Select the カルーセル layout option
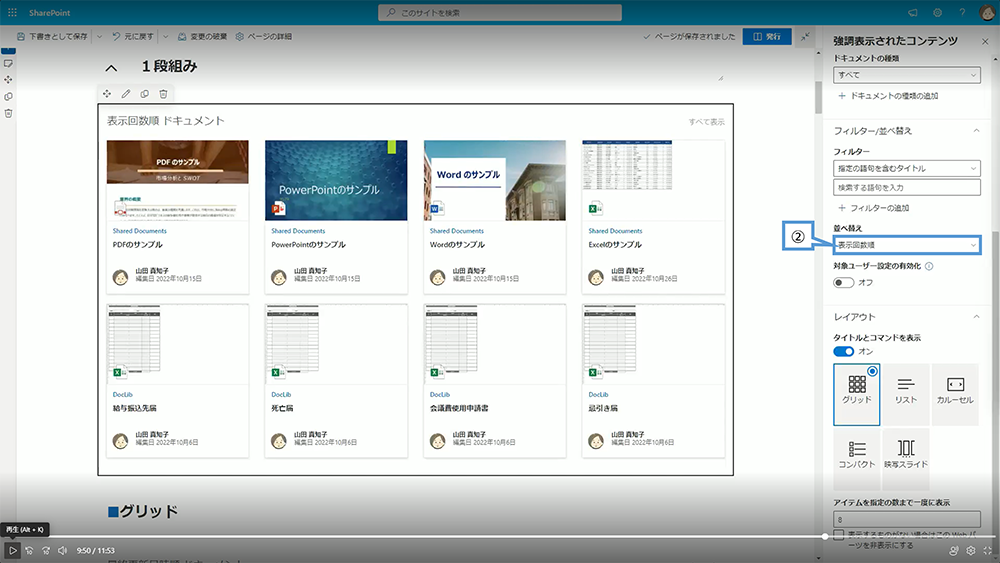1000x563 pixels. click(x=955, y=394)
